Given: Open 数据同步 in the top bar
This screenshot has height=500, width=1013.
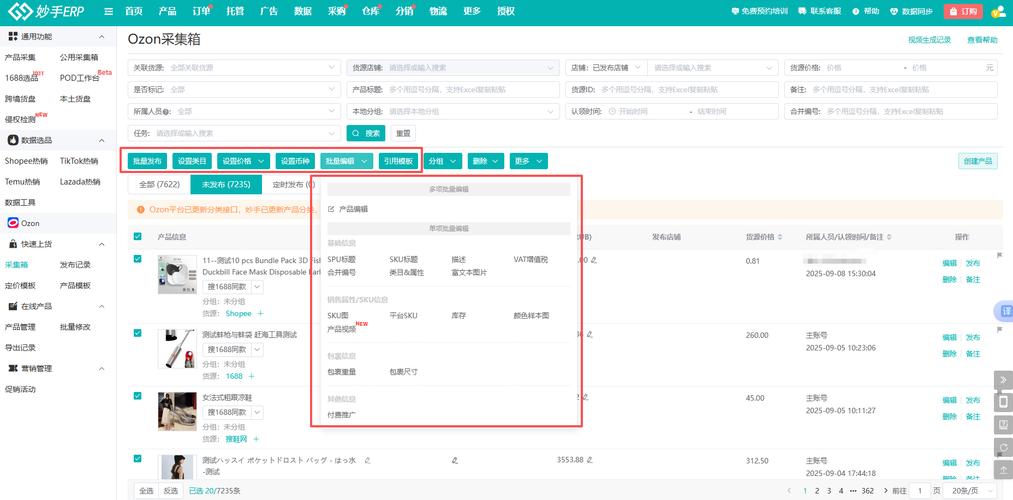Looking at the screenshot, I should [x=911, y=12].
